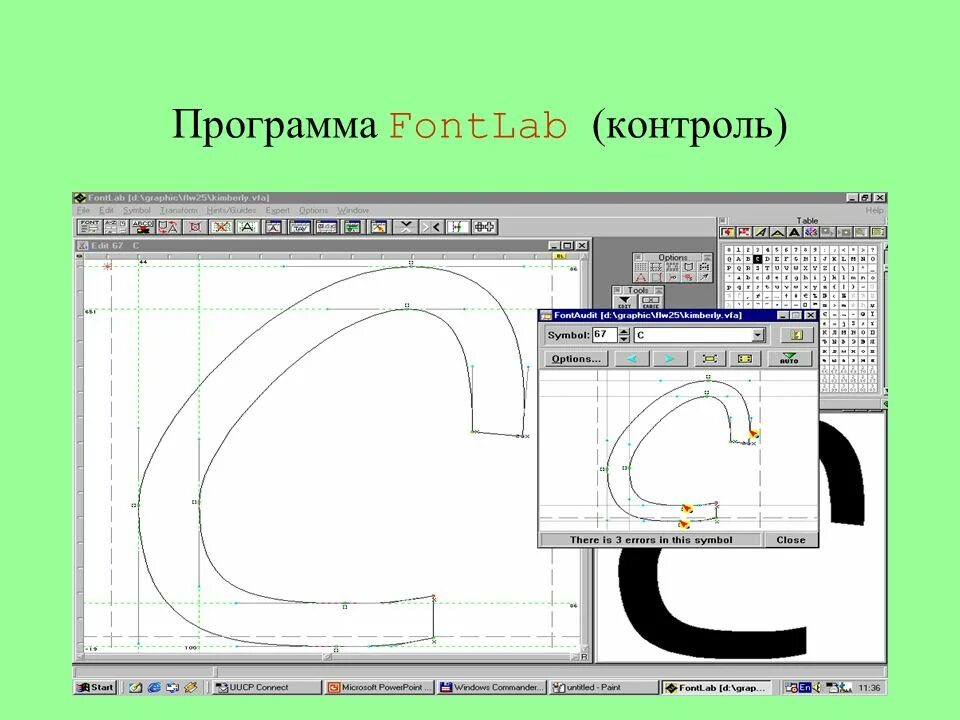The image size is (960, 720).
Task: Open the Edit menu
Action: point(106,210)
